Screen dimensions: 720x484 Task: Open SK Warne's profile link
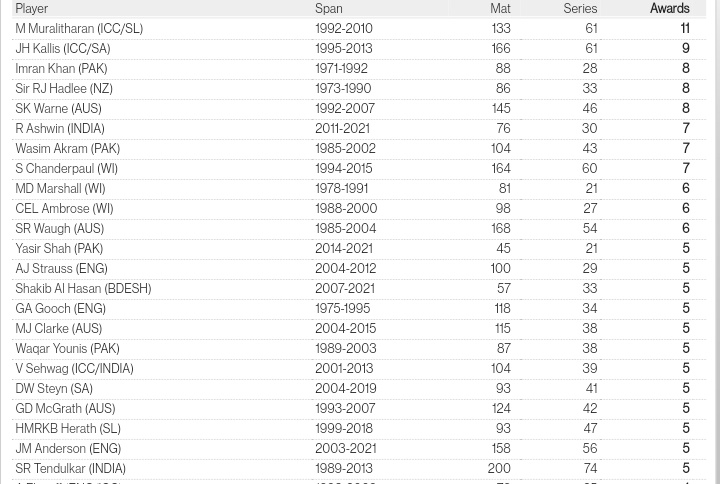[41, 109]
